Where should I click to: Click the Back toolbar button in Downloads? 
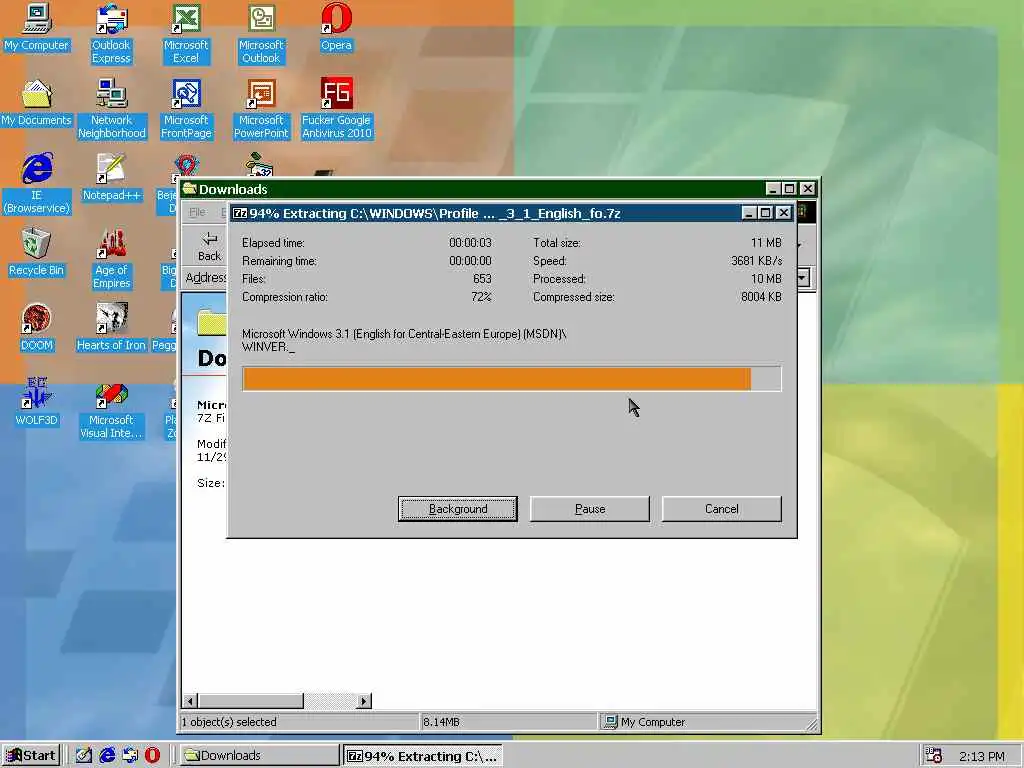click(210, 246)
